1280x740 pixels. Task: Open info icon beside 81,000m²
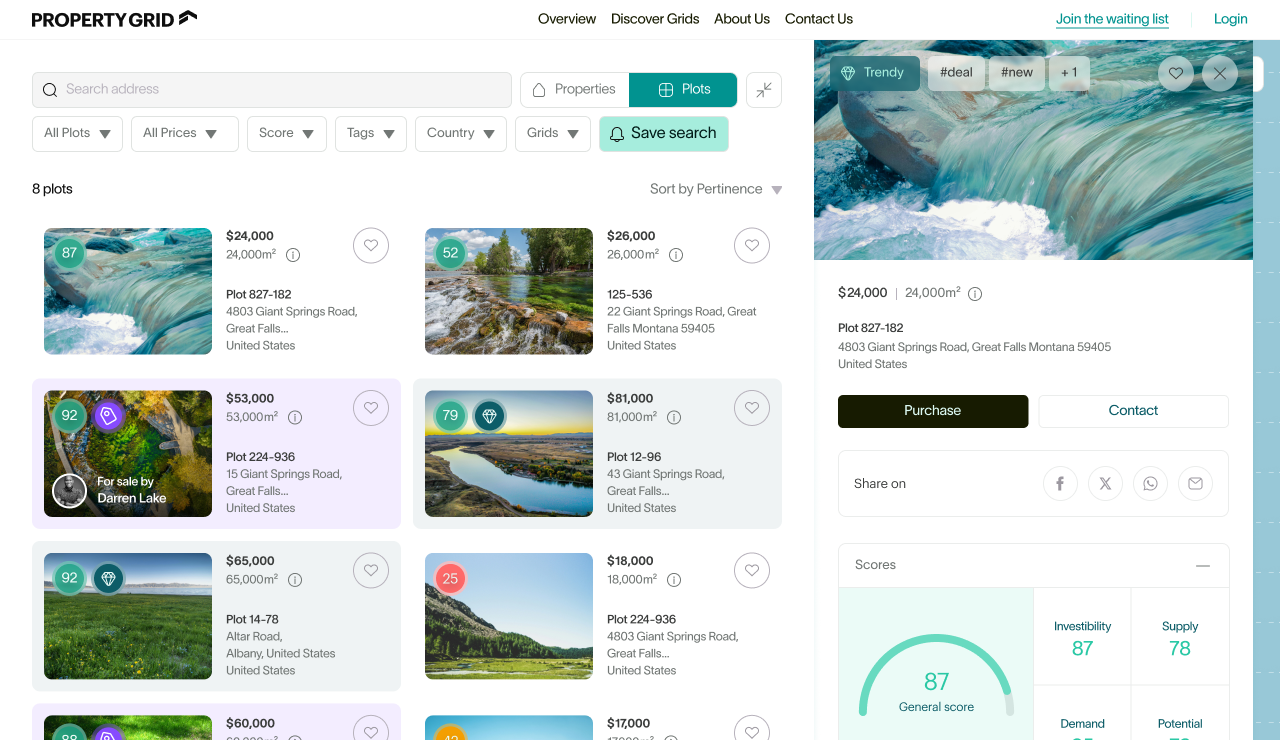point(674,417)
